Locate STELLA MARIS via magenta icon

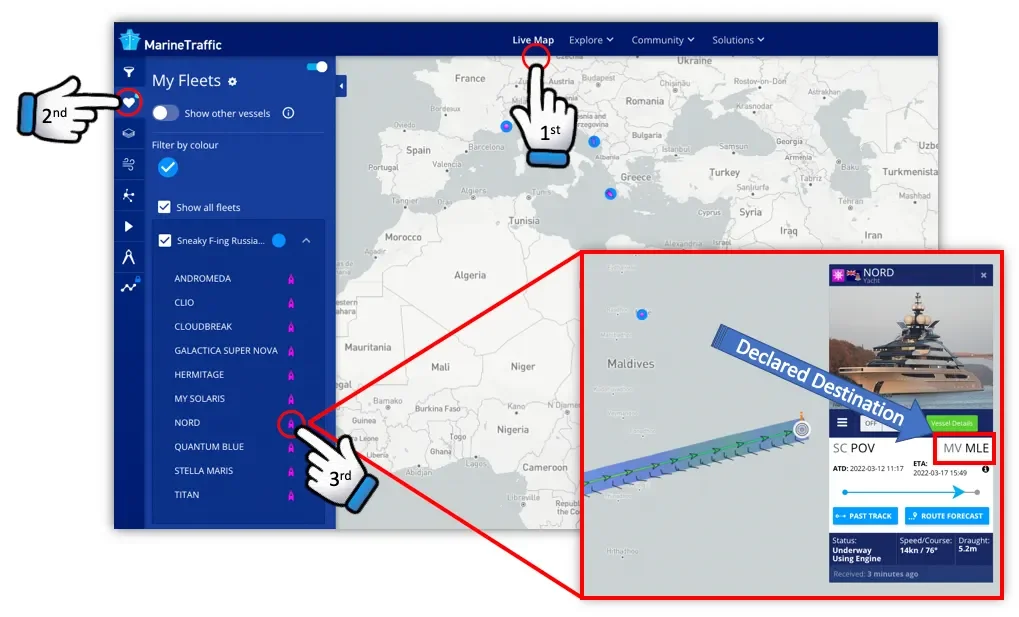click(291, 471)
